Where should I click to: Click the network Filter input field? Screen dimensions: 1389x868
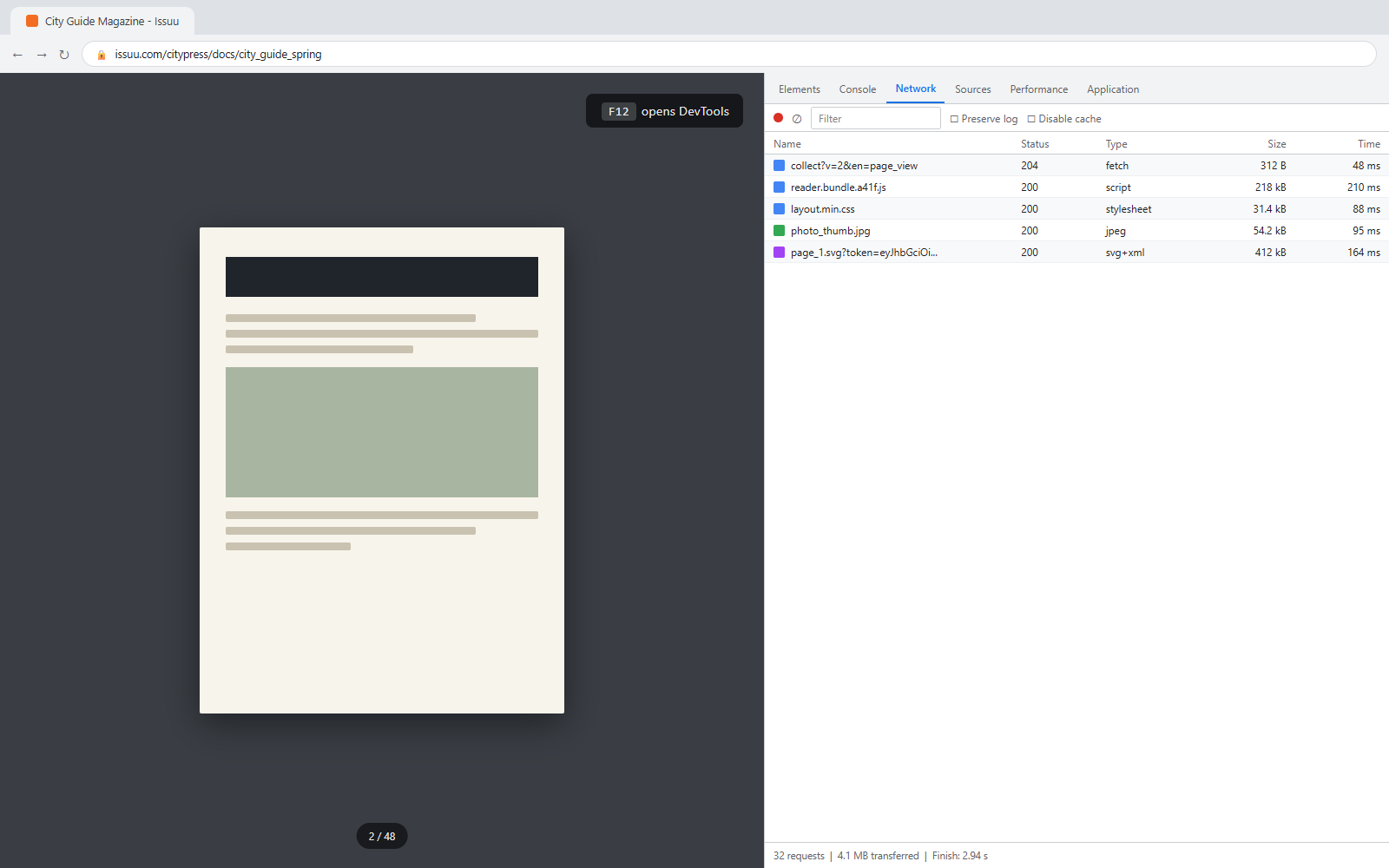click(x=875, y=118)
